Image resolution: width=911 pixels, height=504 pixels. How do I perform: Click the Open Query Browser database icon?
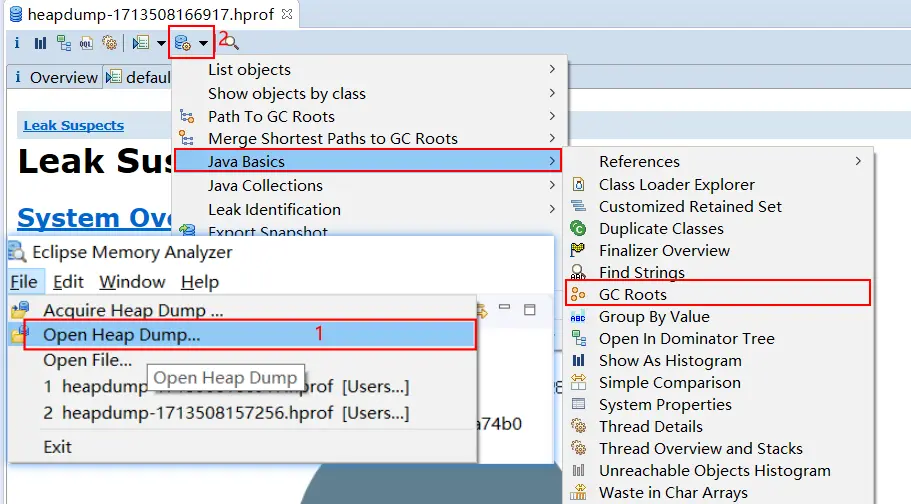[x=183, y=43]
